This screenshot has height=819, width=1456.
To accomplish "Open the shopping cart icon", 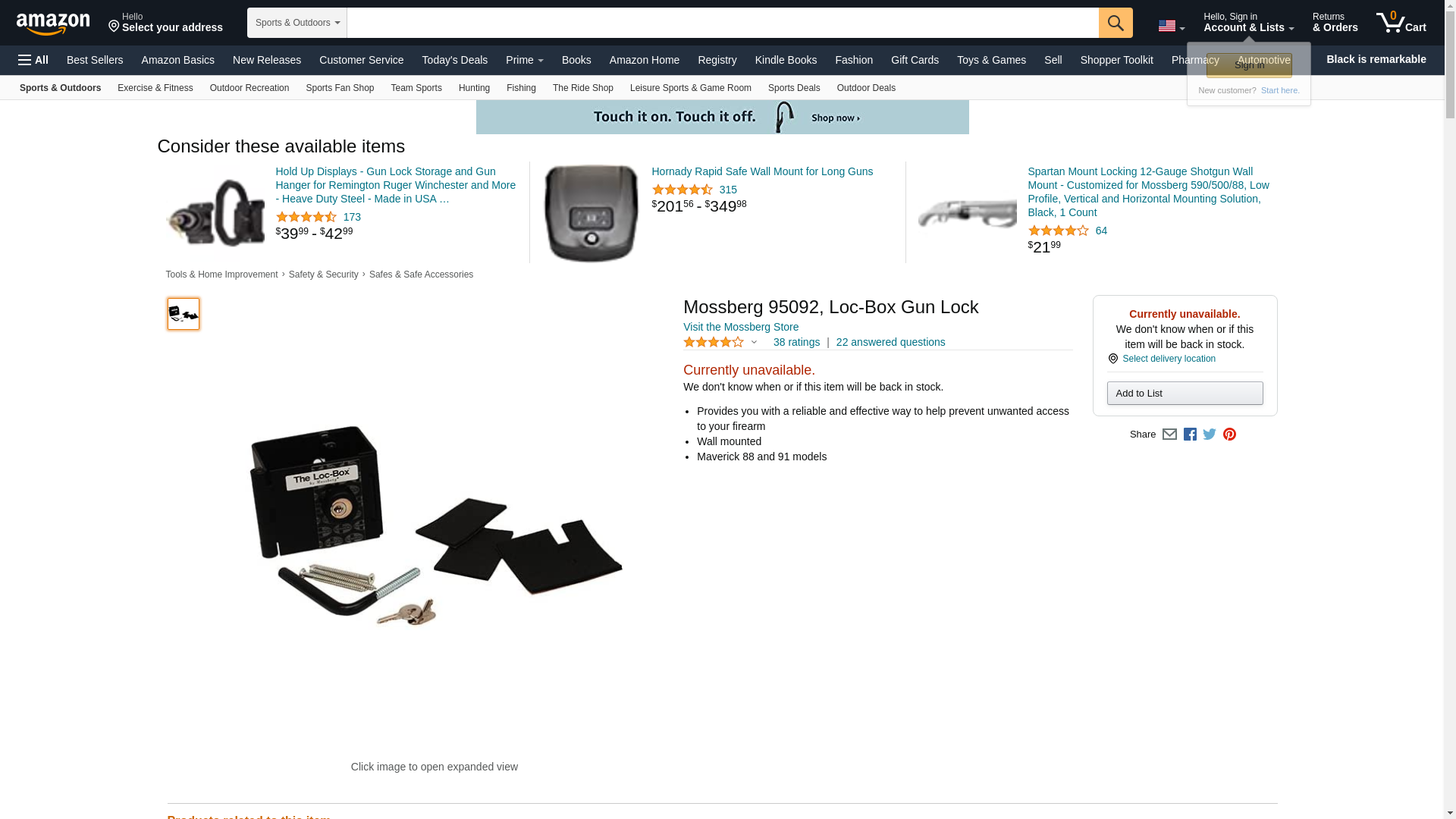I will 1401,22.
